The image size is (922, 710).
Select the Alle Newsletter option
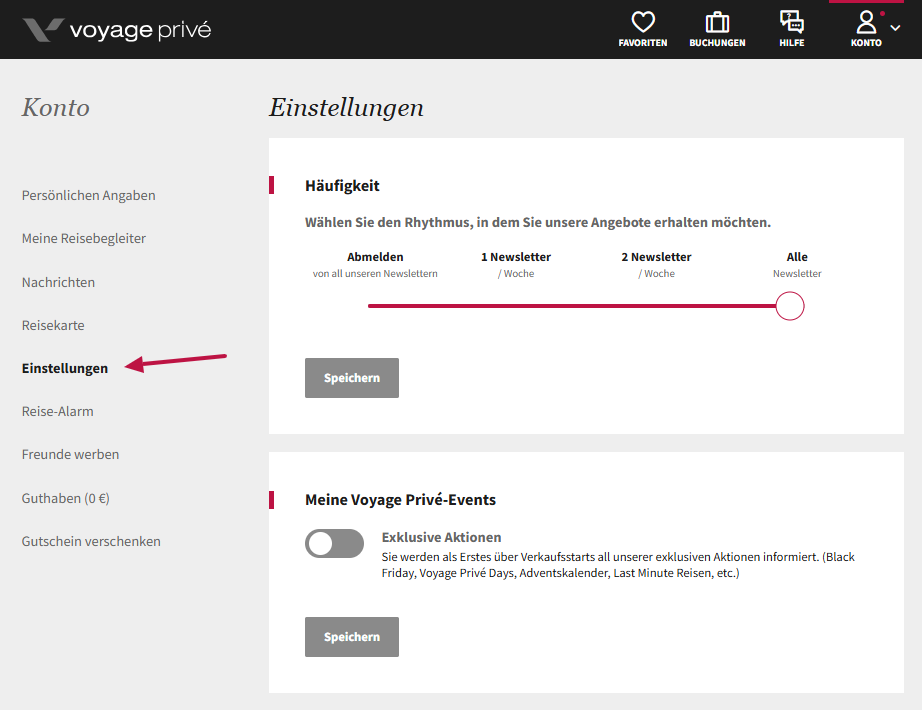797,265
